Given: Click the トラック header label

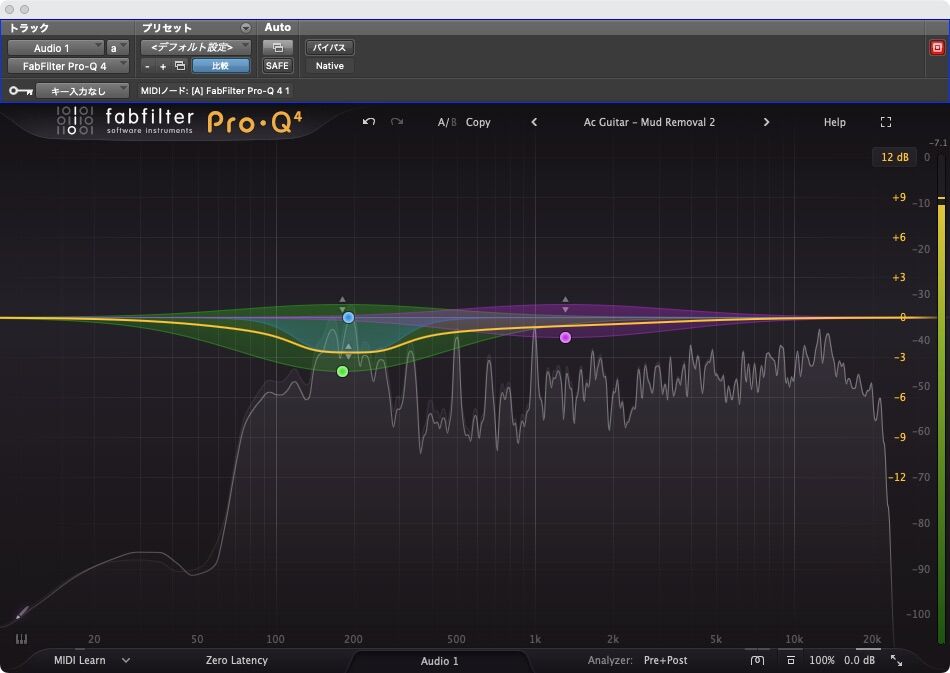Looking at the screenshot, I should (28, 28).
